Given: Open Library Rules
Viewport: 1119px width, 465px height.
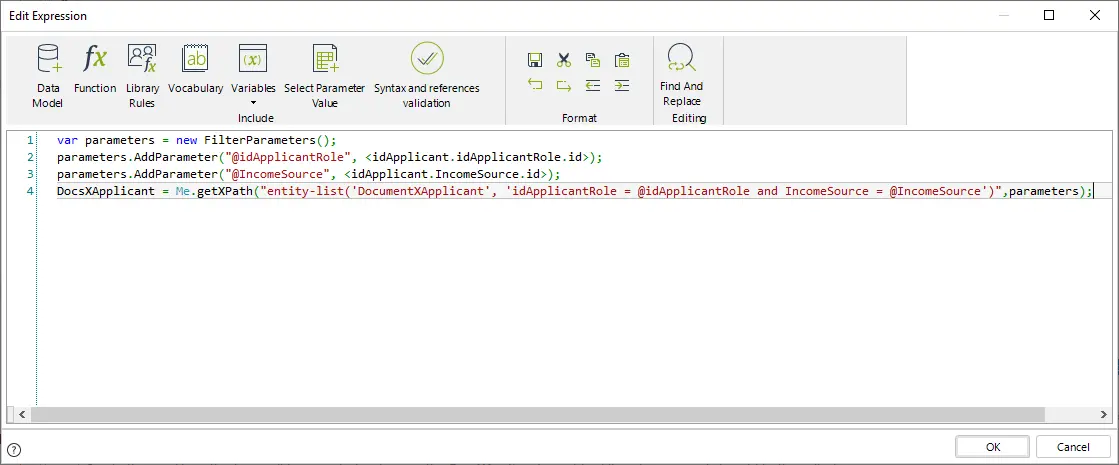Looking at the screenshot, I should (x=142, y=76).
